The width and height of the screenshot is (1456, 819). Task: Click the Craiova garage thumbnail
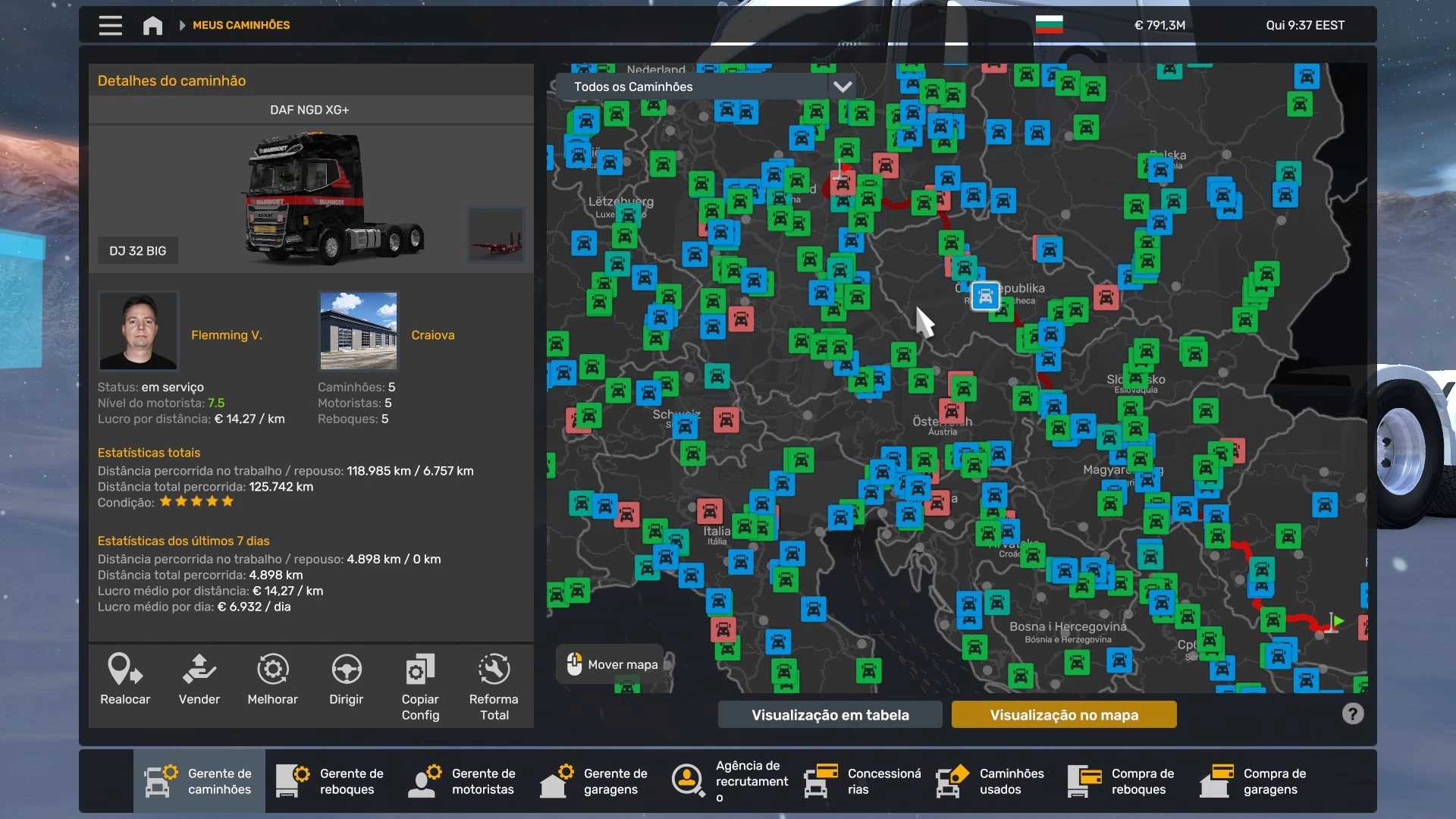(358, 331)
